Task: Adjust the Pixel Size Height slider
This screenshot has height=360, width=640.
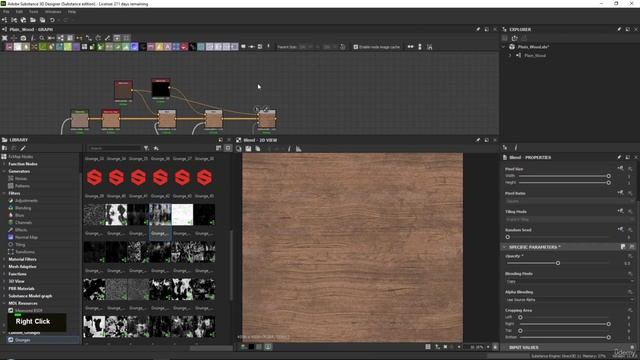Action: pyautogui.click(x=564, y=182)
